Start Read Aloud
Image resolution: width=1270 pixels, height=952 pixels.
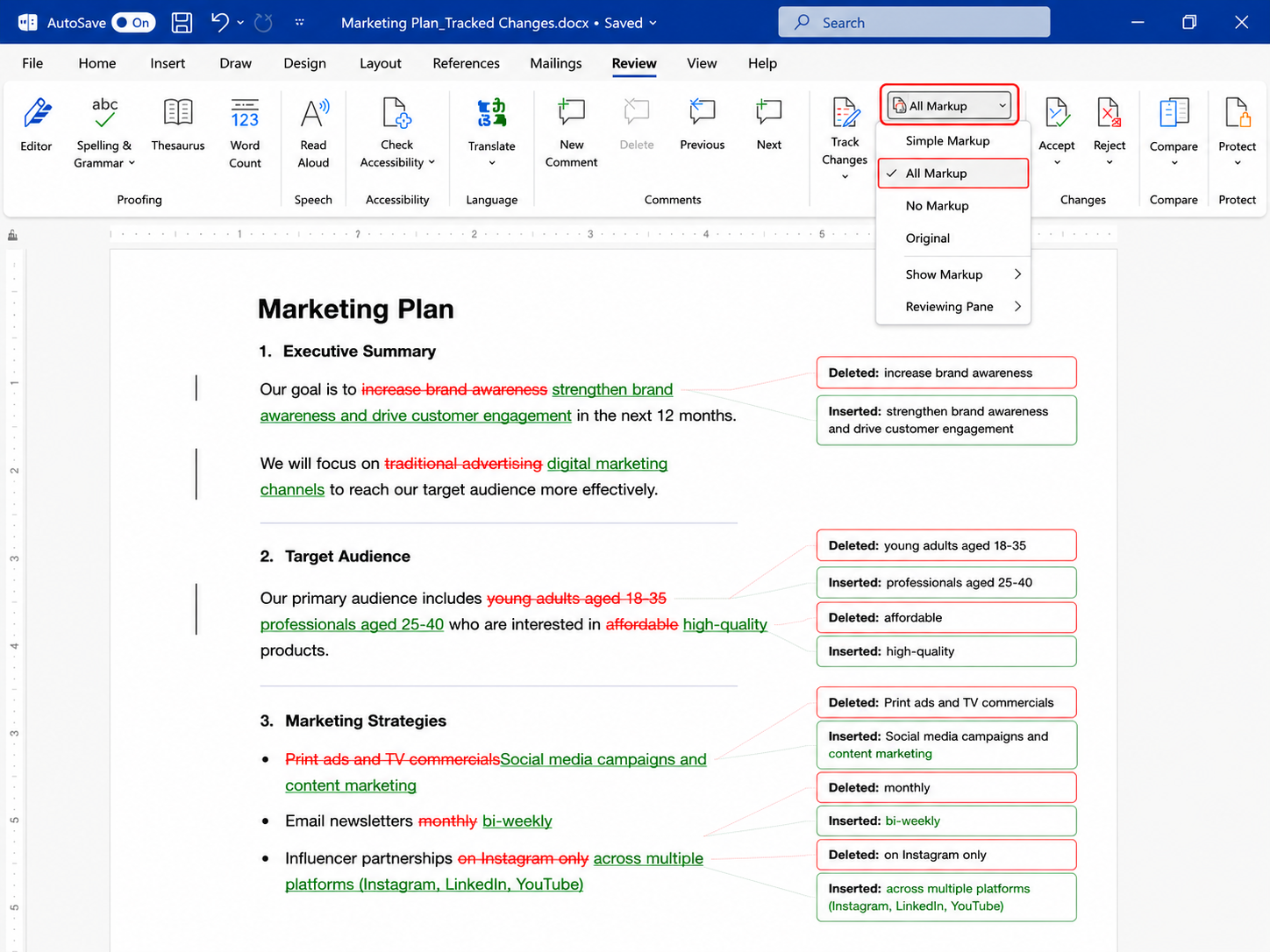[x=313, y=132]
